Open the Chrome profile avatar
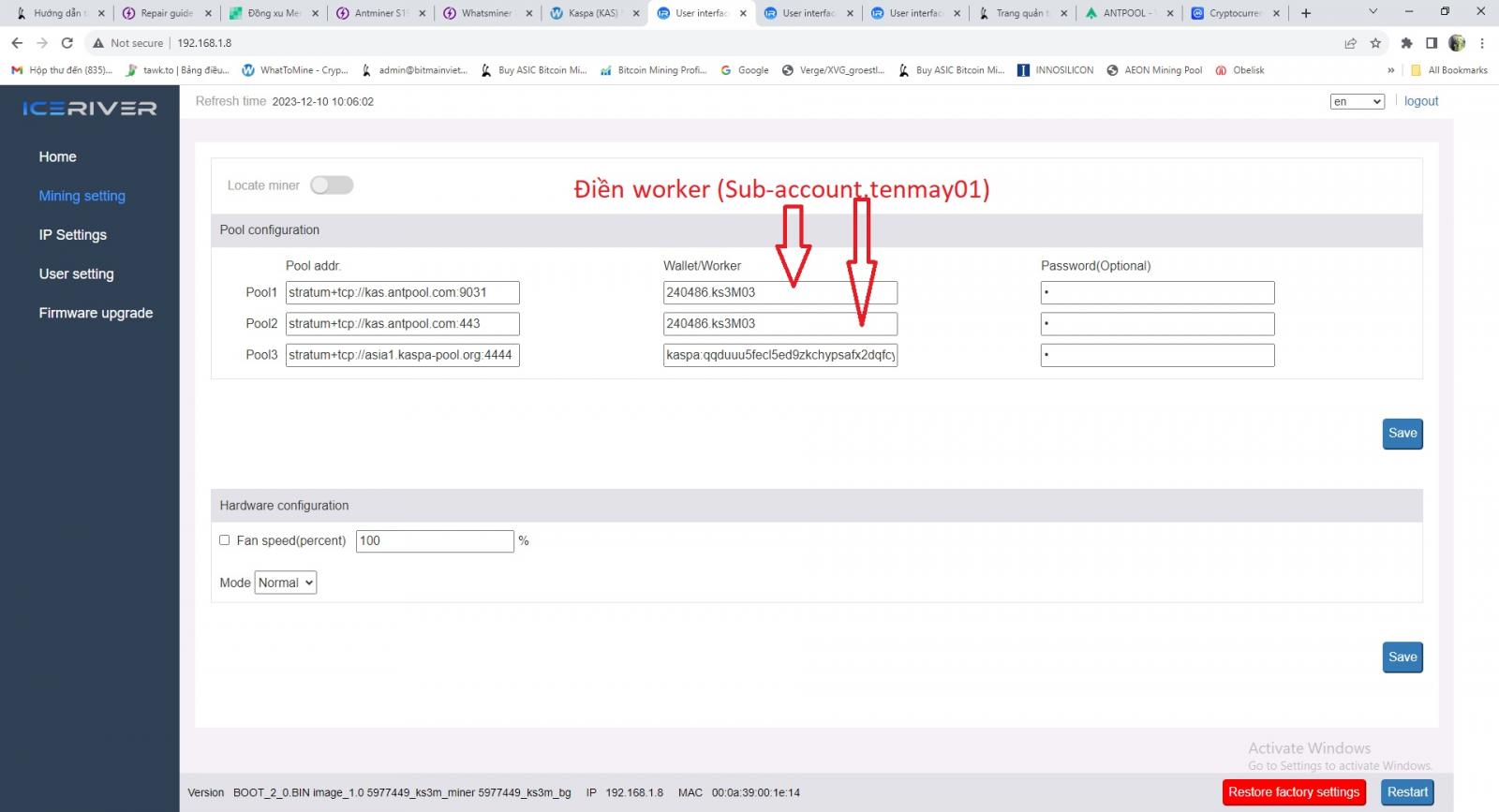 tap(1457, 43)
